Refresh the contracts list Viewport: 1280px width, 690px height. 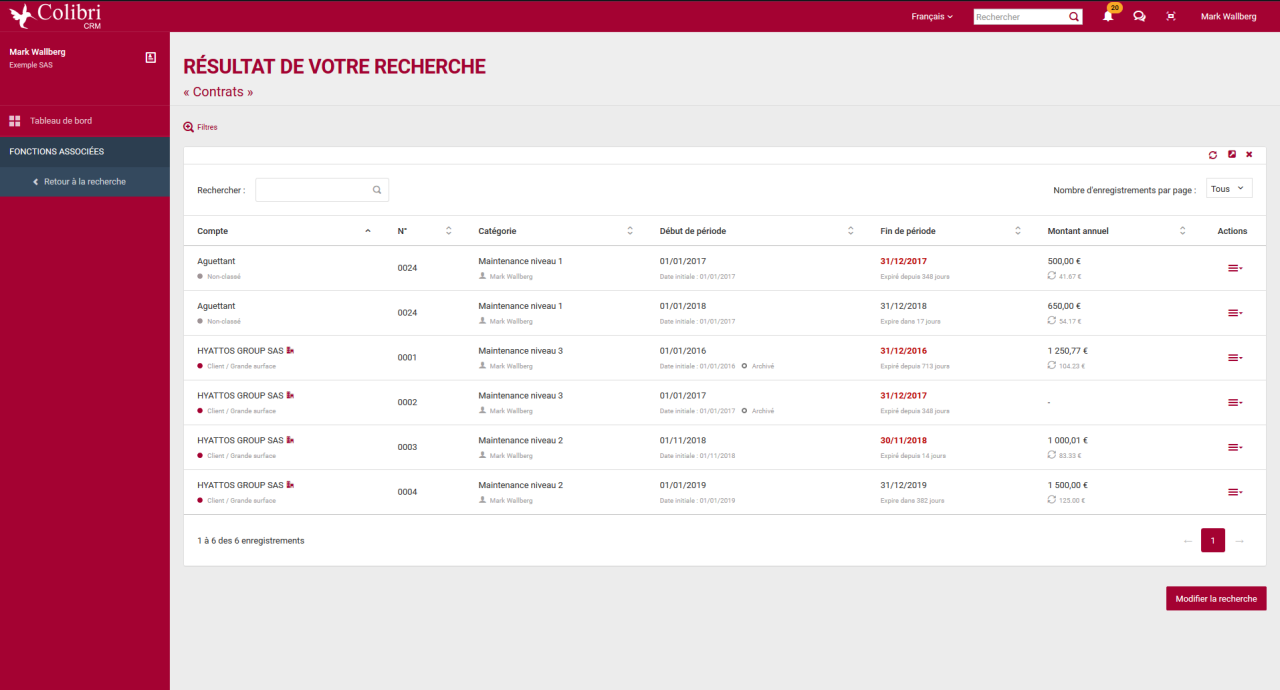pos(1213,155)
